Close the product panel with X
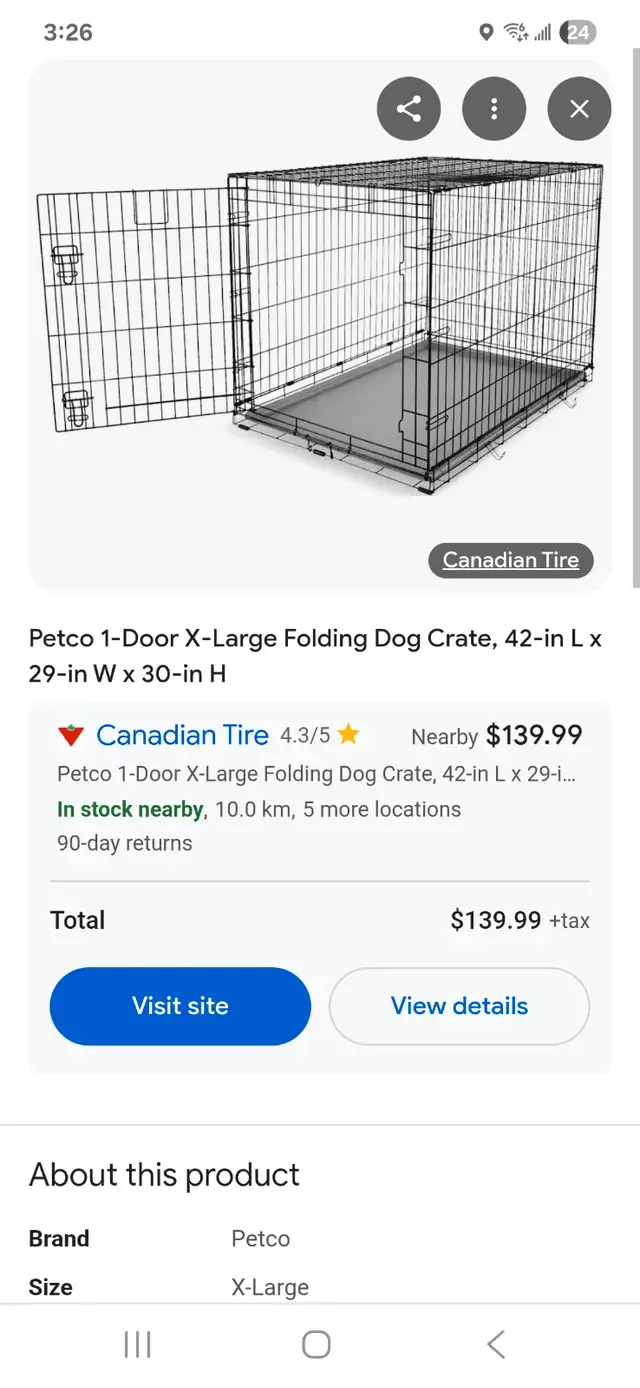 click(579, 109)
